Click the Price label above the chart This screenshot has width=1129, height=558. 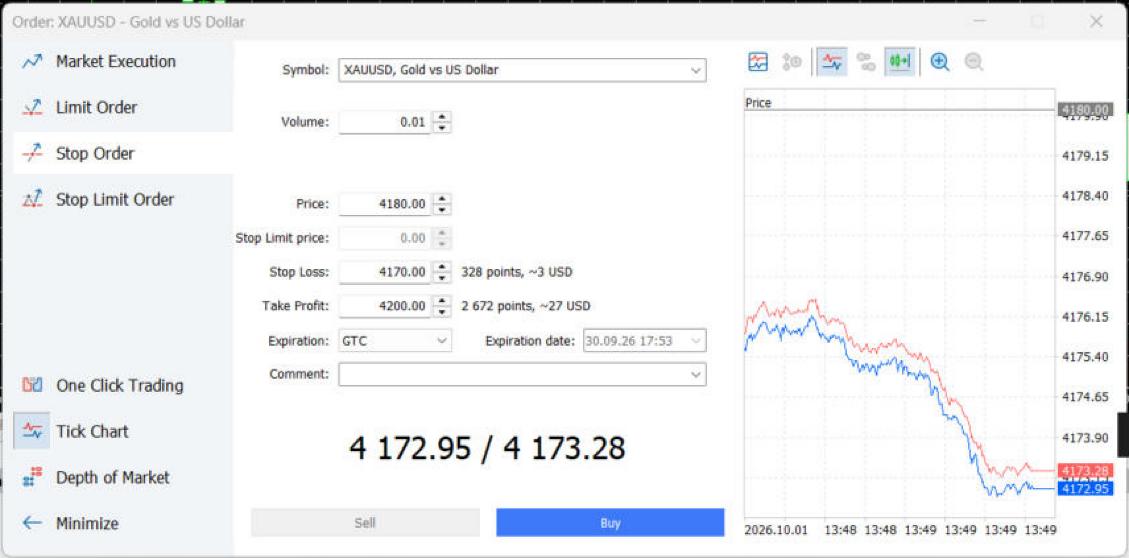(758, 103)
